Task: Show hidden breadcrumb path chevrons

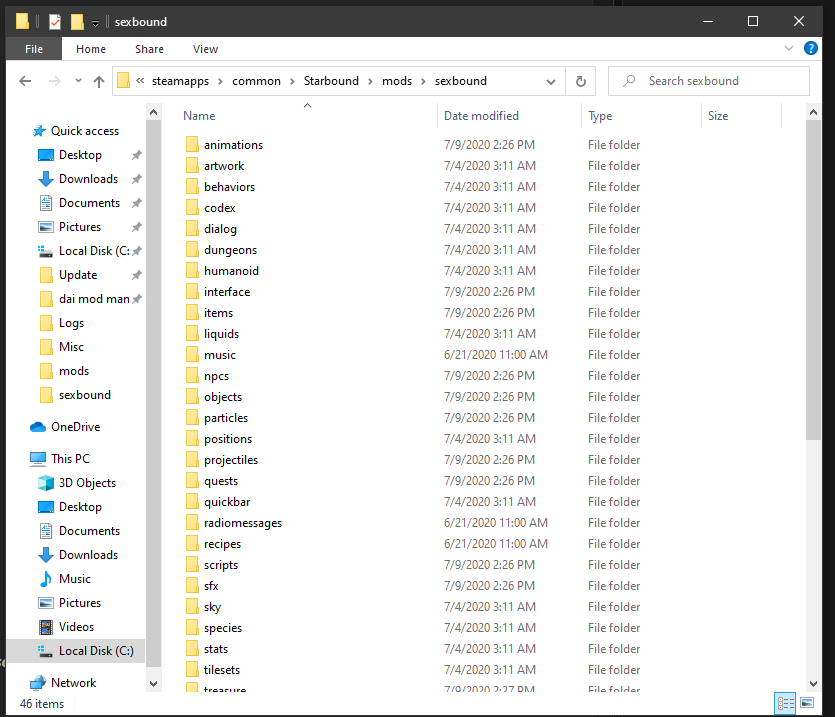Action: (x=140, y=81)
